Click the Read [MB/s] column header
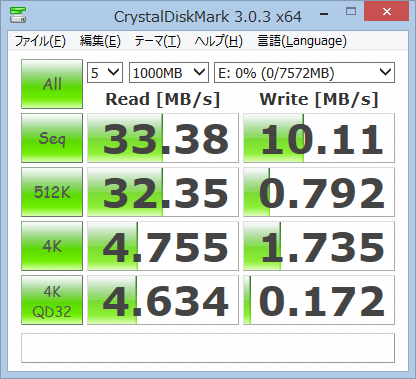The width and height of the screenshot is (416, 379). click(x=163, y=99)
